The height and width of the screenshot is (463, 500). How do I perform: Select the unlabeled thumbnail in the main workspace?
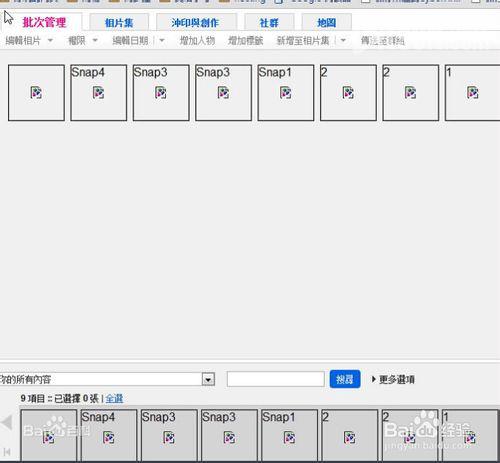[36, 93]
